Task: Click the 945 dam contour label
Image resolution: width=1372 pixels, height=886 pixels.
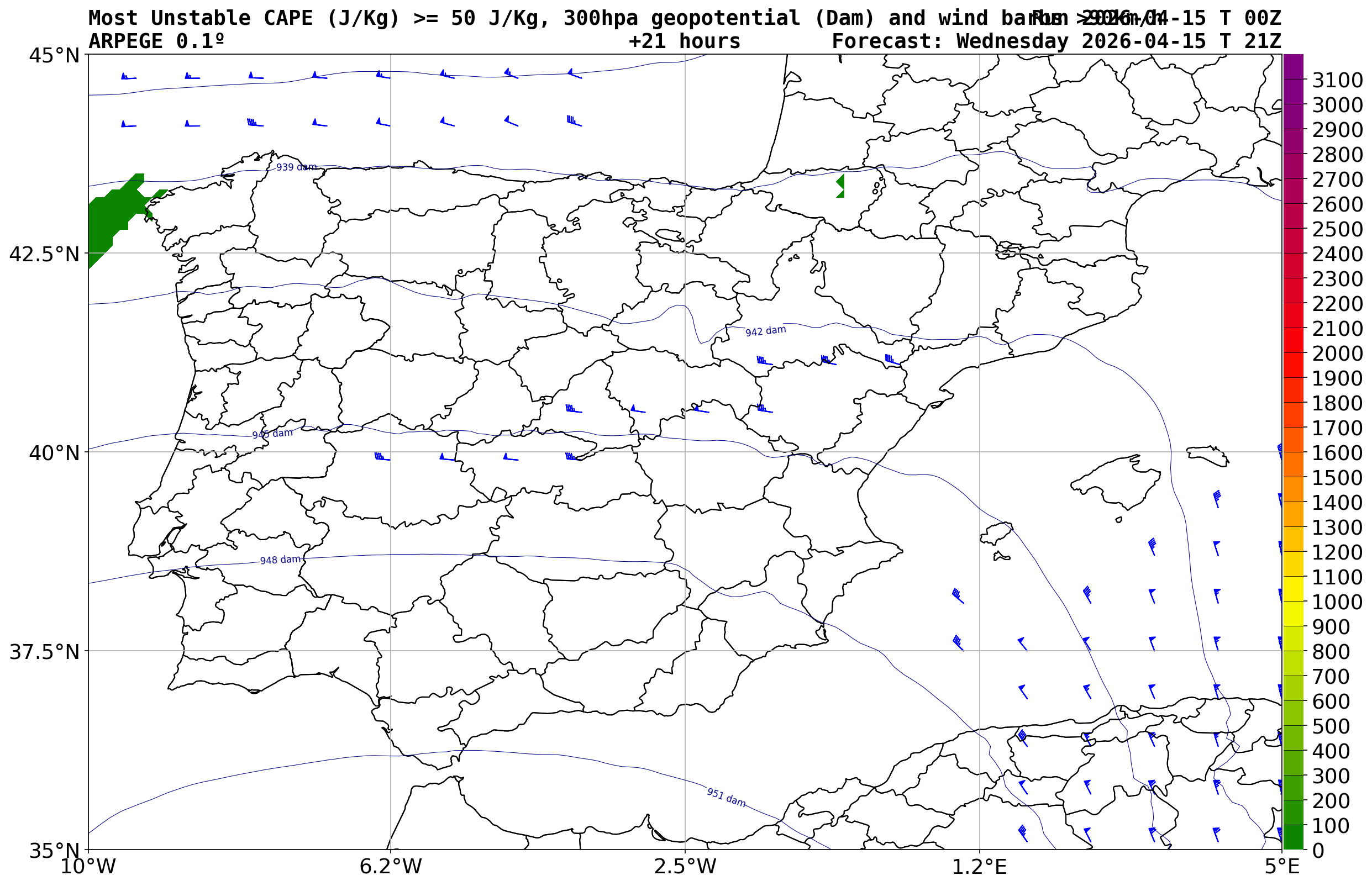Action: [x=272, y=434]
